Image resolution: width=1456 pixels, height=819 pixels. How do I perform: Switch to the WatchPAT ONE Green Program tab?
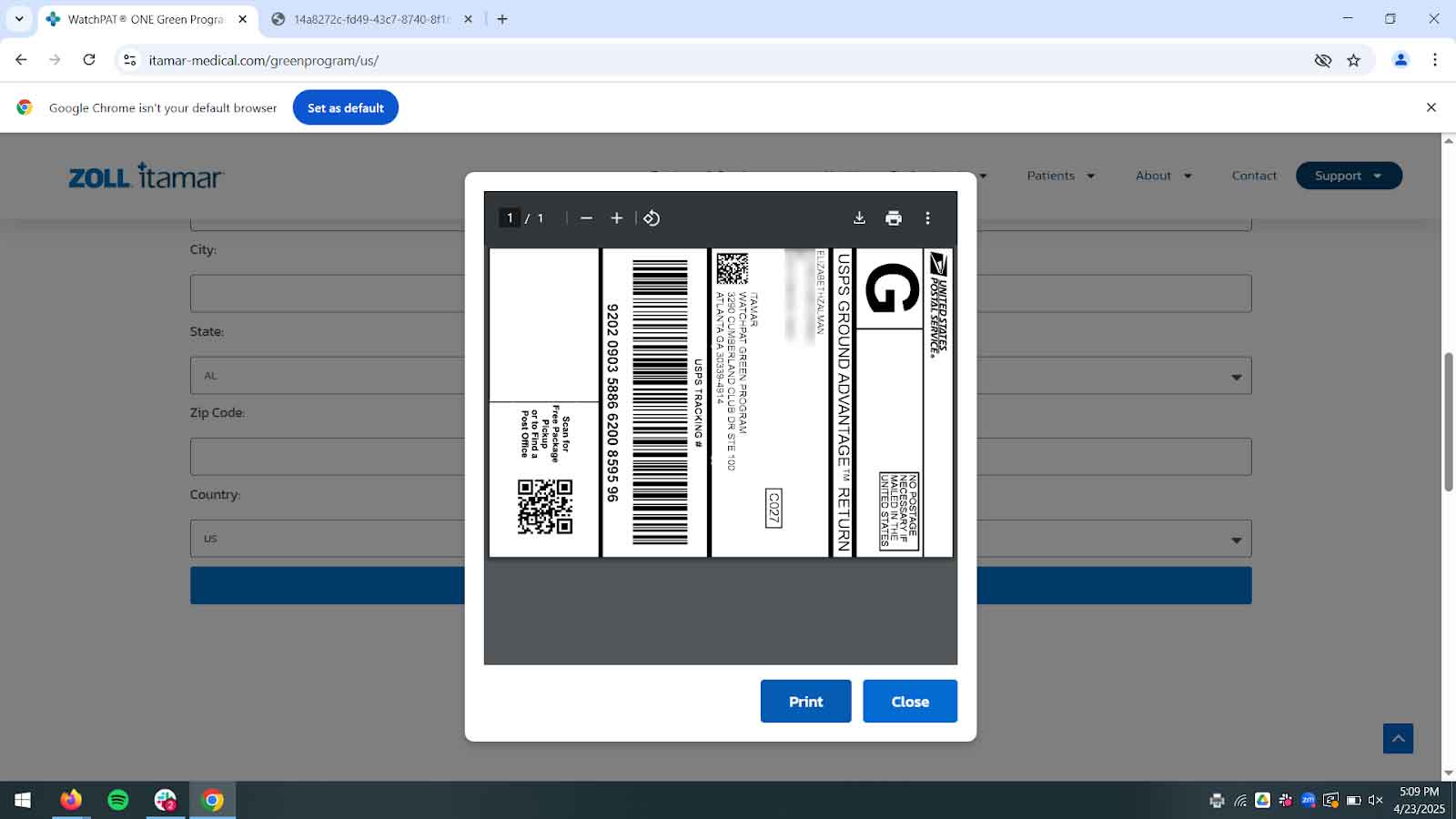[147, 19]
